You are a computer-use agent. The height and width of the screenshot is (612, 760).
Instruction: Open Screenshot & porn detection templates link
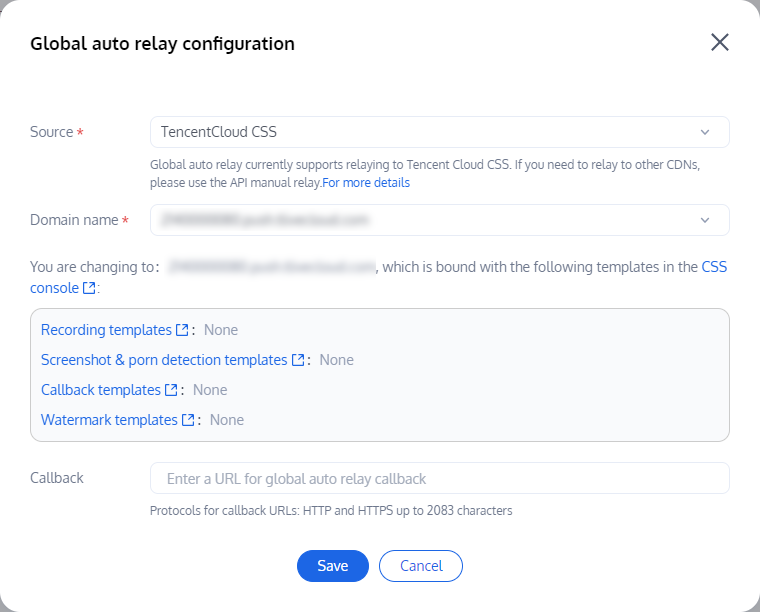coord(164,360)
